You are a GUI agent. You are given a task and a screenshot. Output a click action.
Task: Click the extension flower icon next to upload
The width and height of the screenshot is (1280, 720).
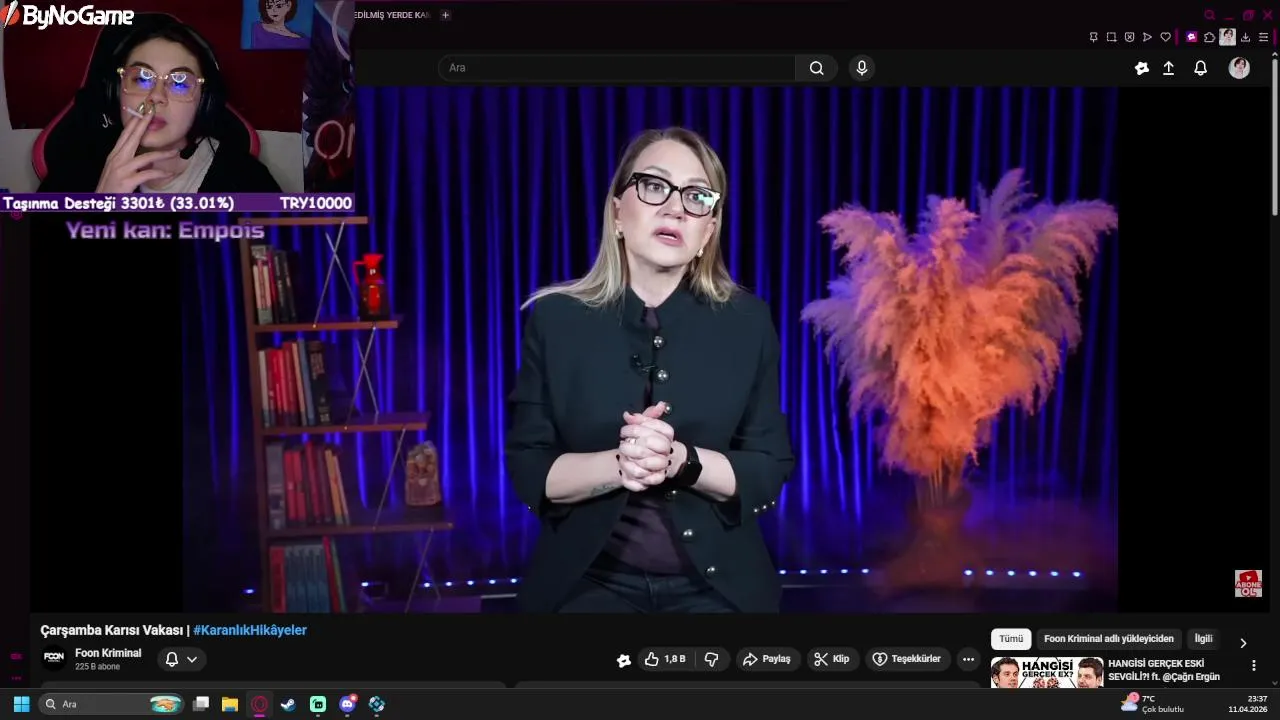1142,68
